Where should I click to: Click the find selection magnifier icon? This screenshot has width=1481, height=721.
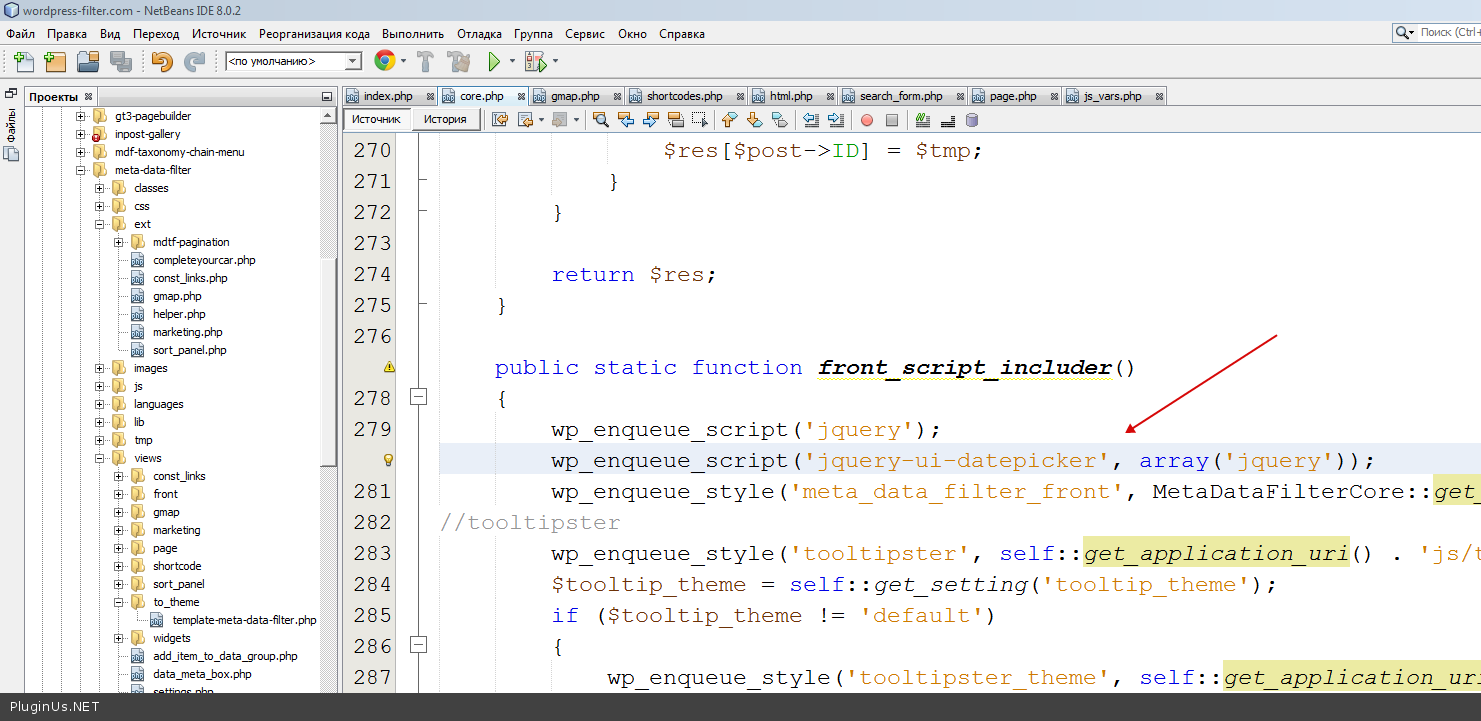(x=601, y=120)
